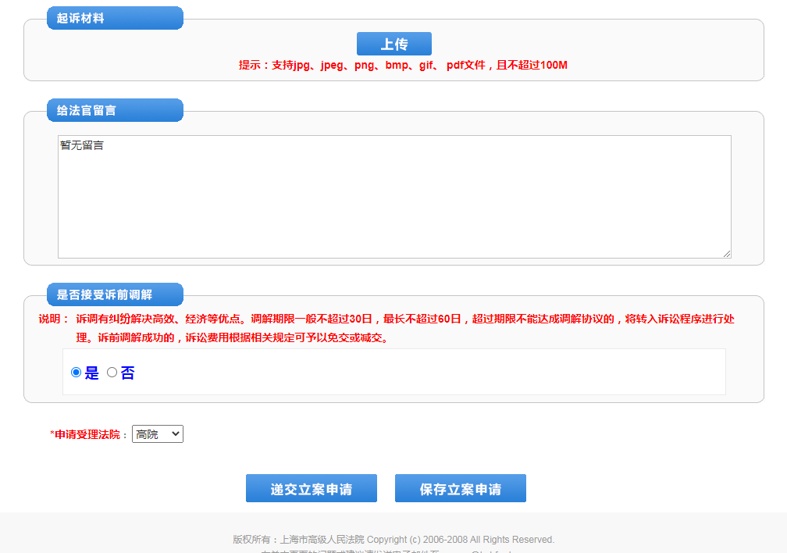The image size is (787, 553).
Task: Click the 是否接受诉前调解 section header tab
Action: [114, 295]
